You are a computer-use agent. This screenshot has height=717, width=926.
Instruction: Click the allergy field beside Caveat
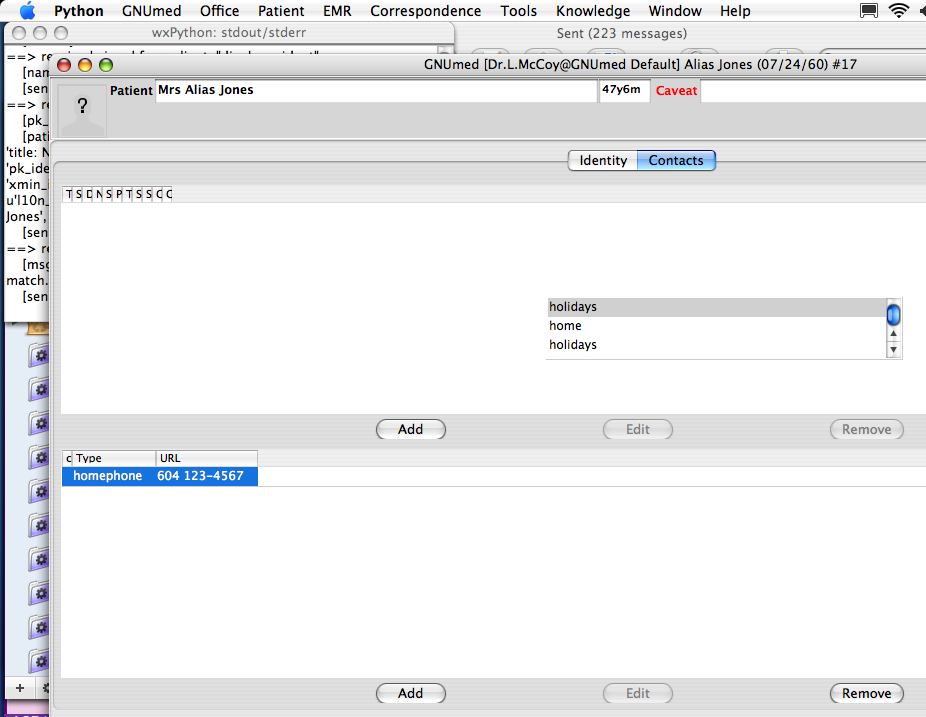coord(813,91)
